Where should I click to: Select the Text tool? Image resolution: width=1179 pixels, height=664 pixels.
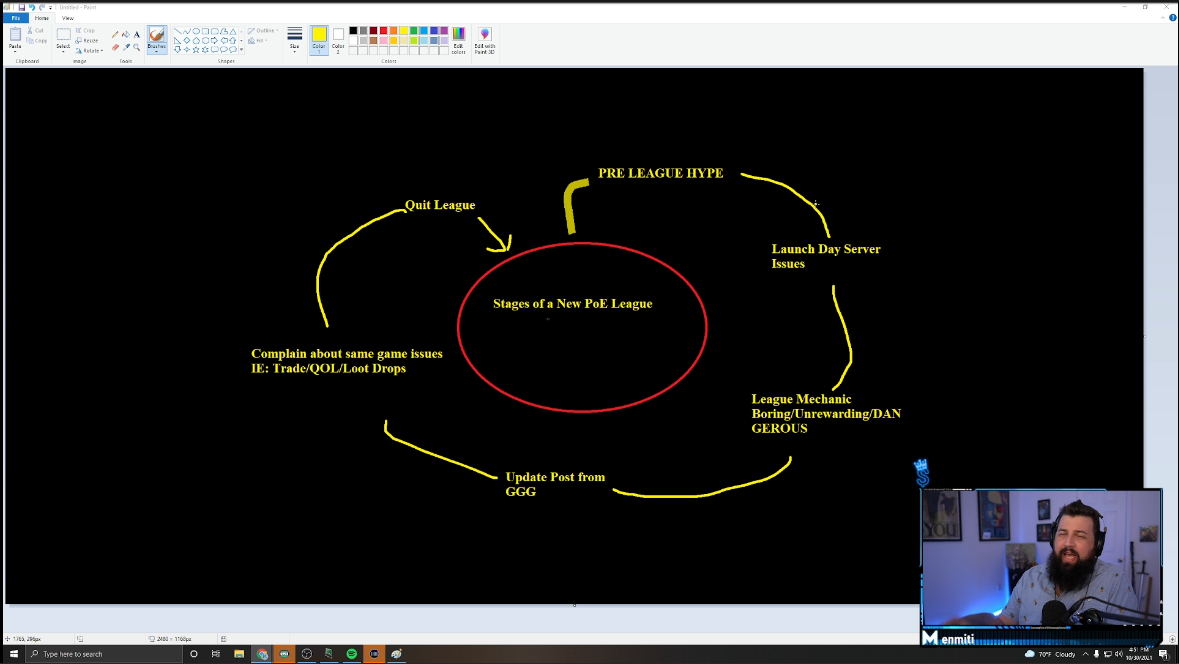tap(137, 34)
